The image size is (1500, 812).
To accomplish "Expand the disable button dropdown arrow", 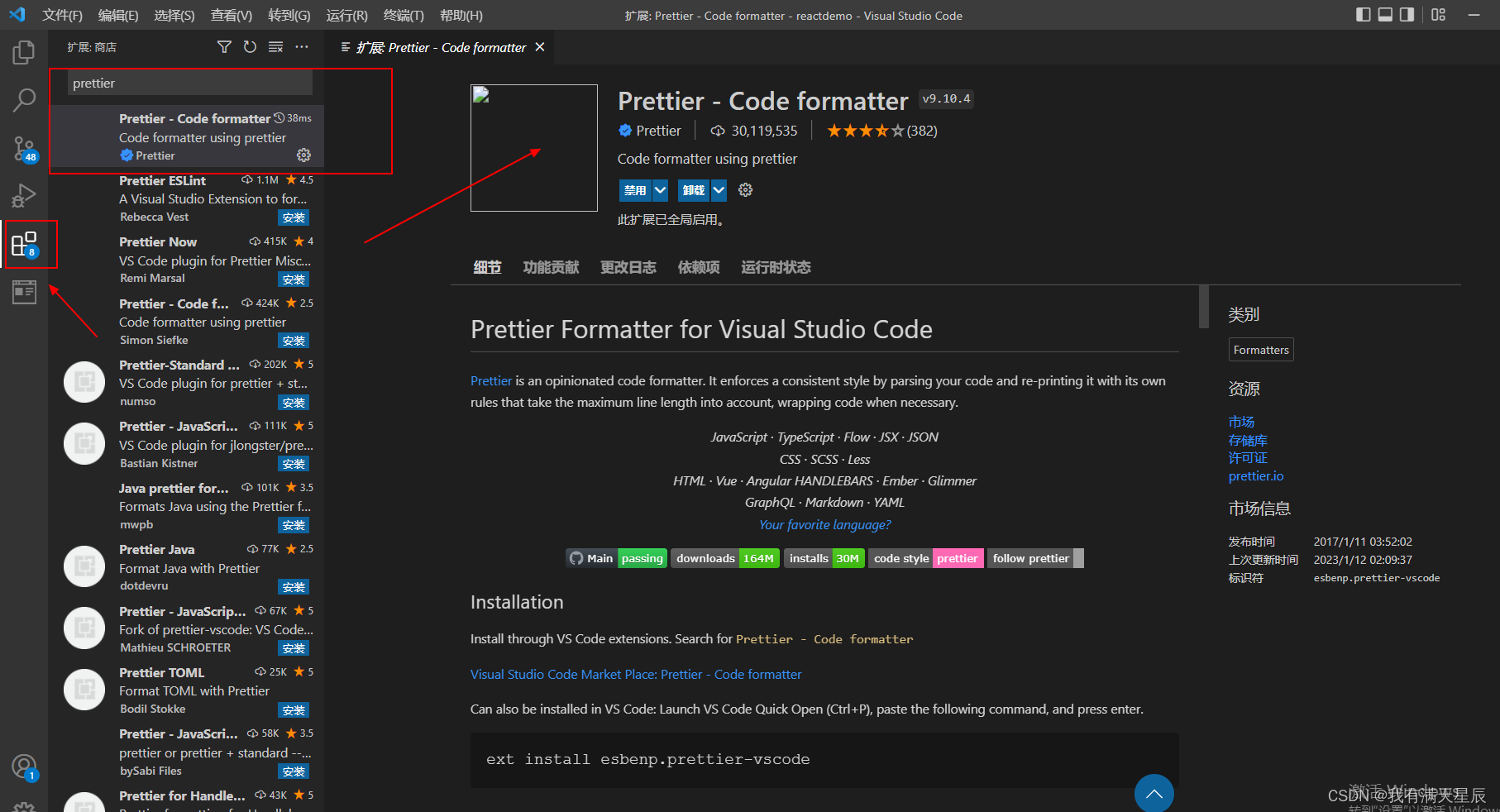I will point(660,190).
